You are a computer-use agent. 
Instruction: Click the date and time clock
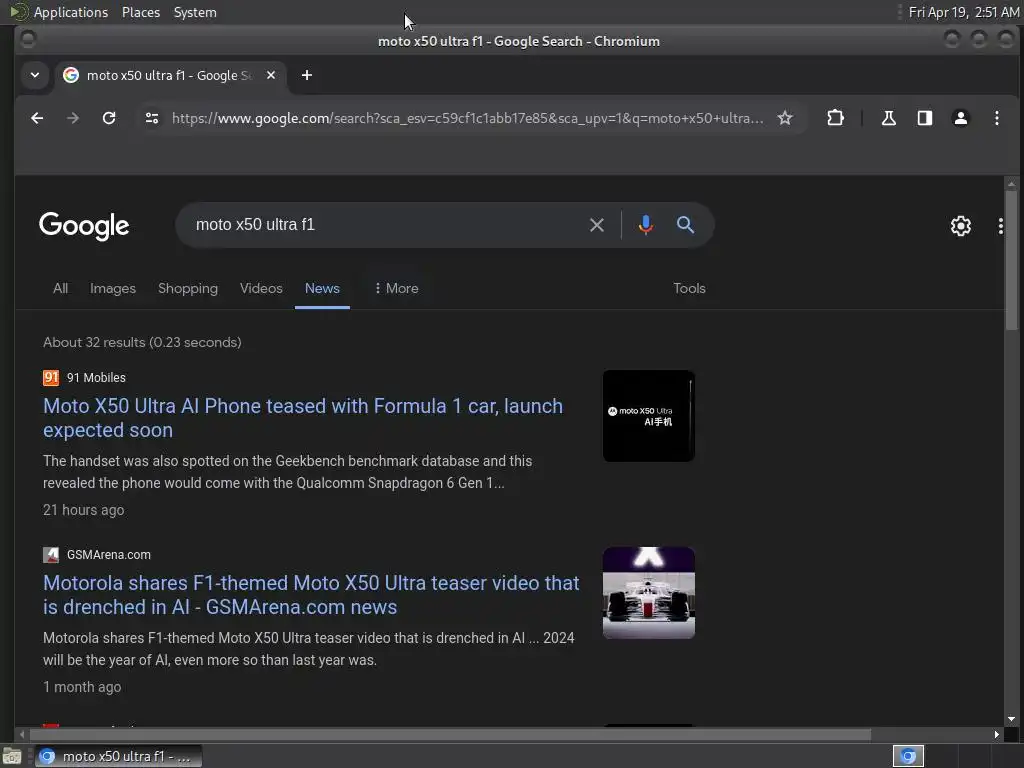pos(964,12)
